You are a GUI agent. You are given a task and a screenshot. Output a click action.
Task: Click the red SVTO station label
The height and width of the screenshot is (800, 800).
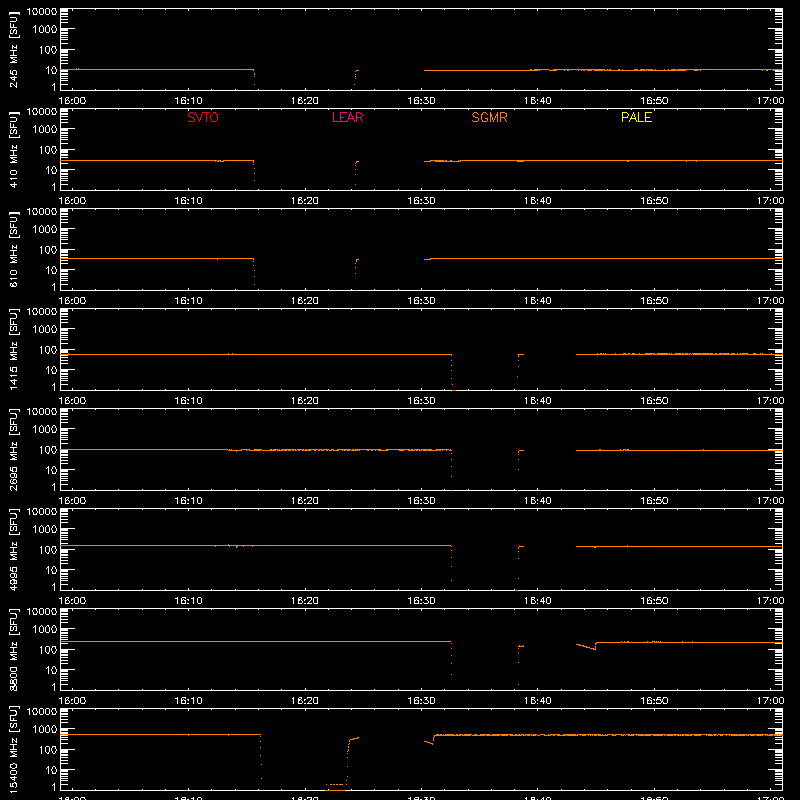point(203,117)
